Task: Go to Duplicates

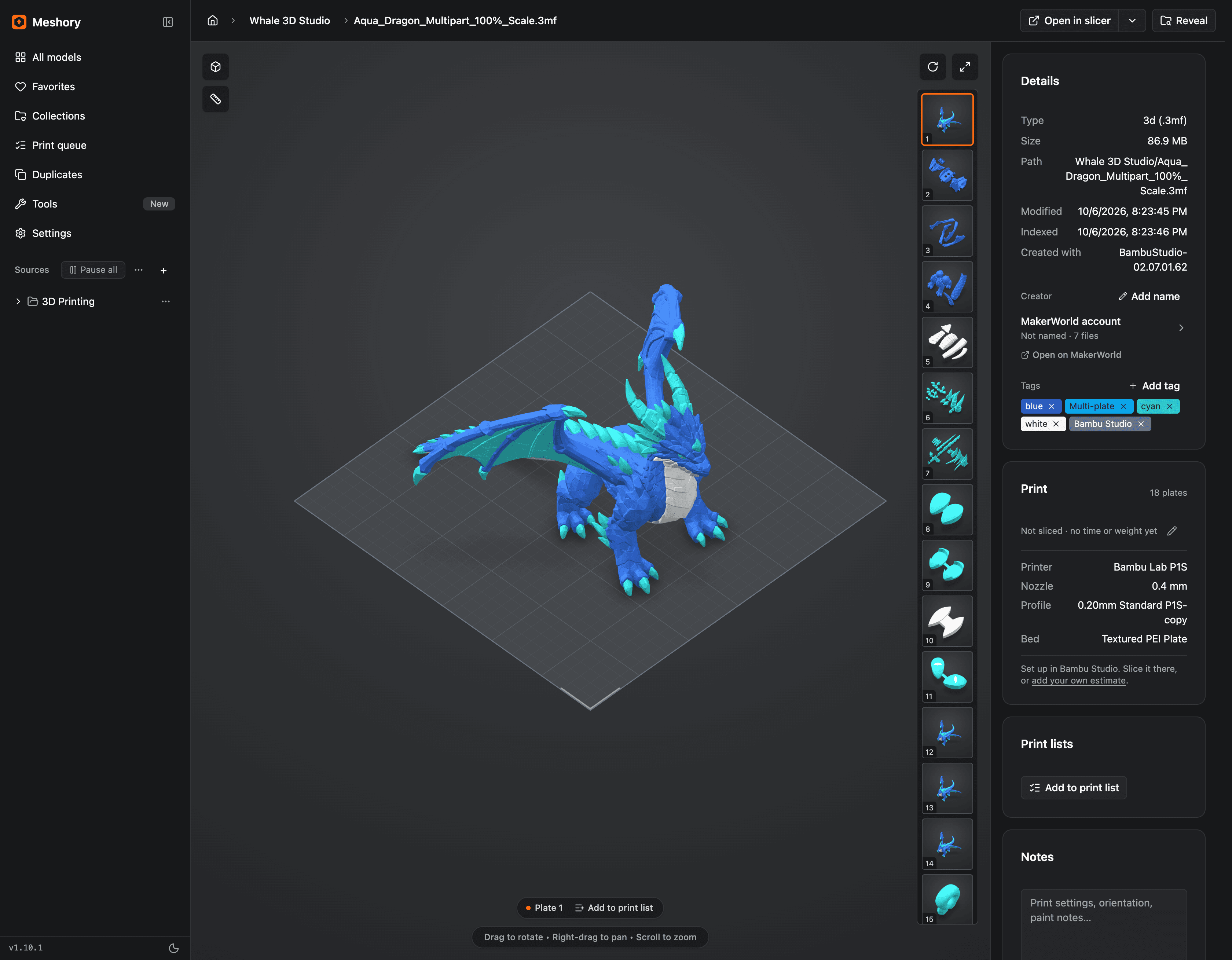Action: (95, 174)
